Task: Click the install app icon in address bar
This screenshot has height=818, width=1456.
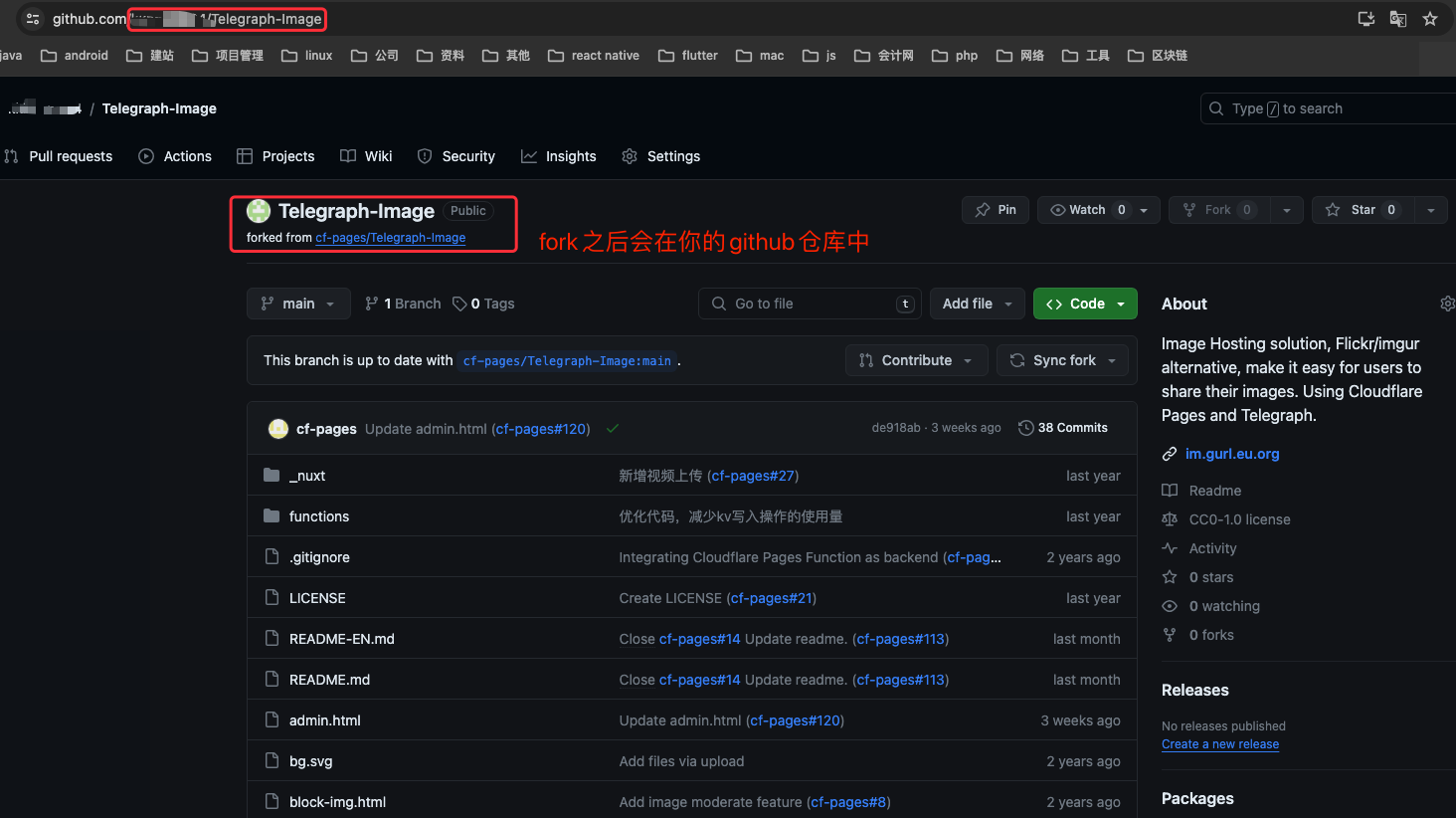Action: tap(1366, 19)
